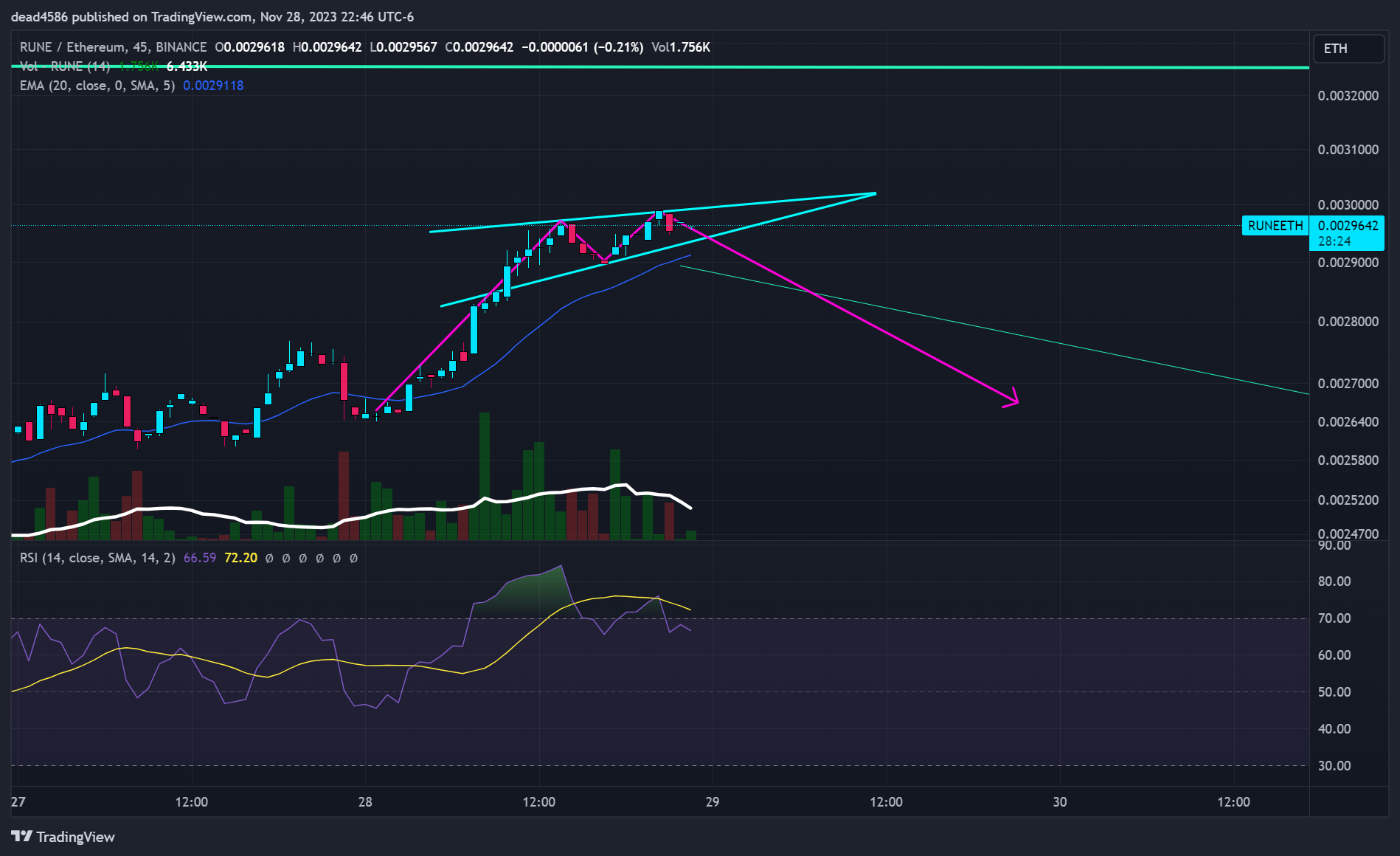Click the Vol · RUNE (14) legend
Screen dimensions: 1400x856
click(65, 66)
